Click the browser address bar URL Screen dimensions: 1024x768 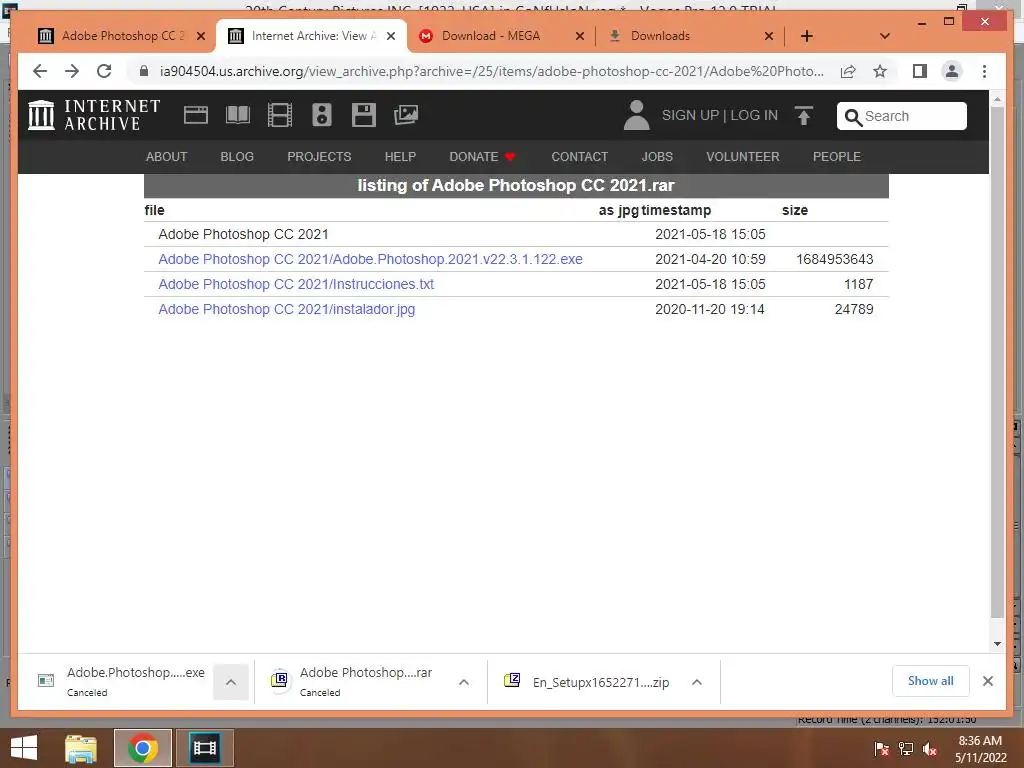pyautogui.click(x=491, y=71)
